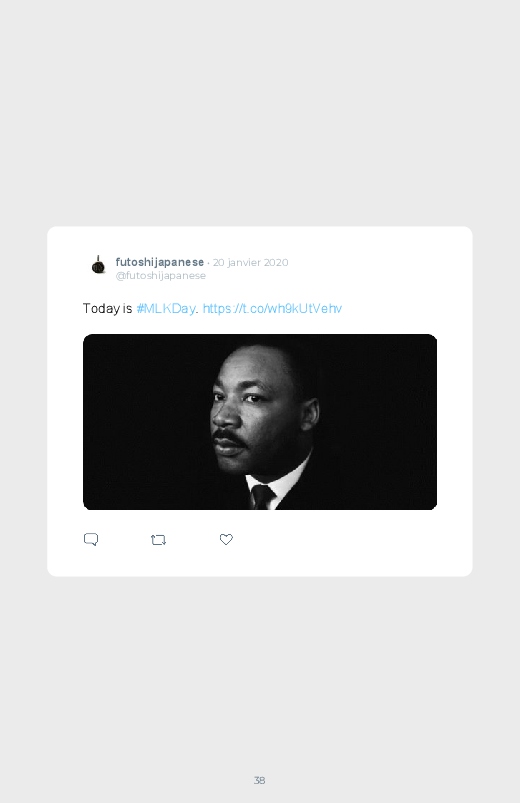This screenshot has height=803, width=520.
Task: Open the black-and-white portrait photo
Action: pos(260,422)
